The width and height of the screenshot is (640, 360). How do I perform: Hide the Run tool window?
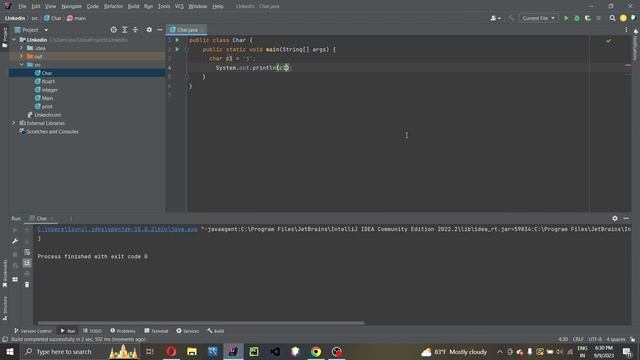(626, 218)
